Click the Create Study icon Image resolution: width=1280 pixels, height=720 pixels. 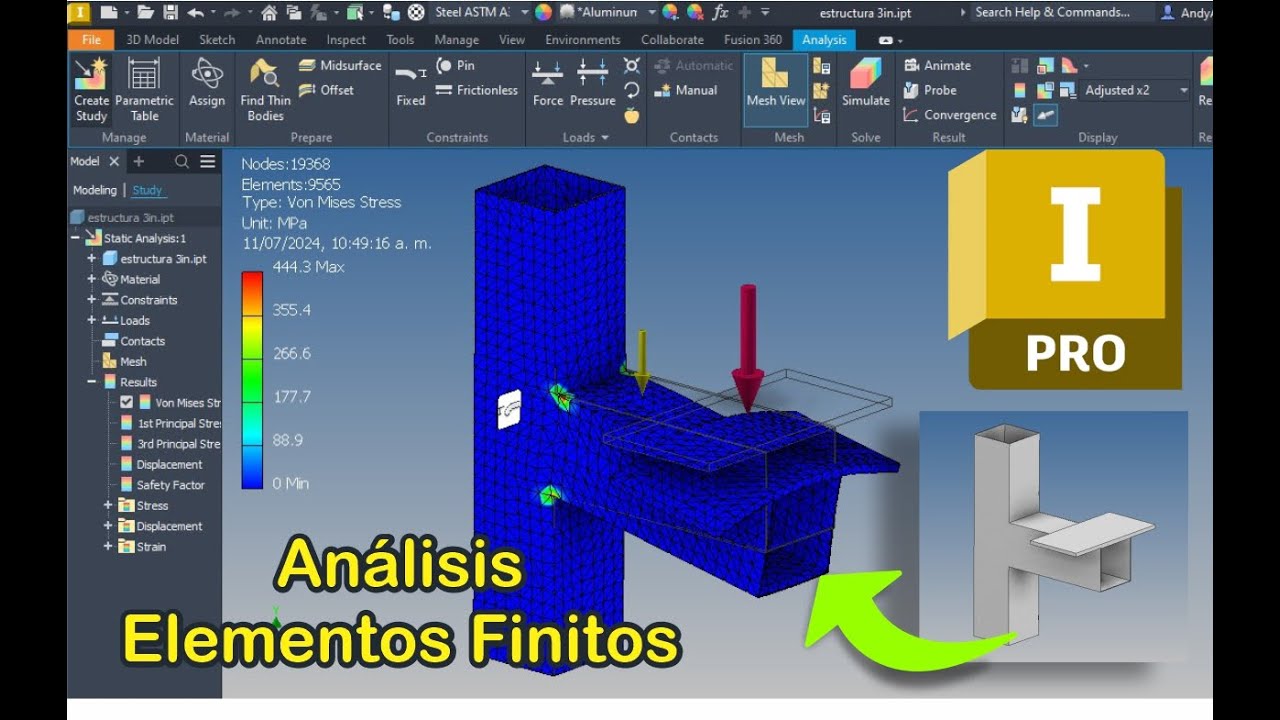click(91, 89)
